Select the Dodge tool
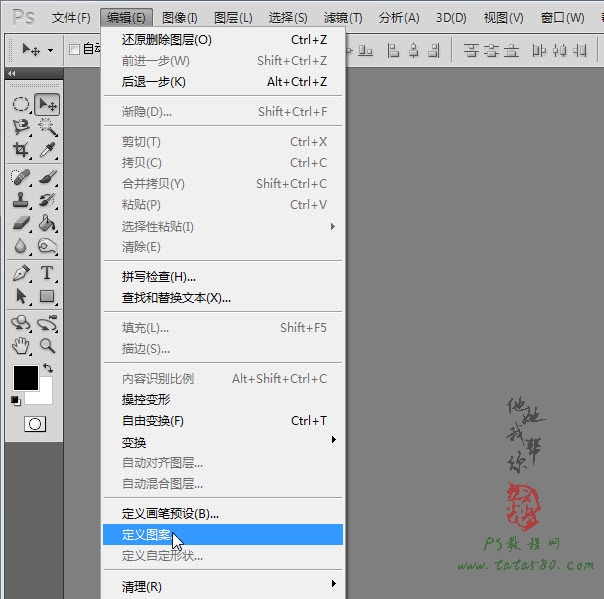Image resolution: width=604 pixels, height=599 pixels. pyautogui.click(x=47, y=246)
